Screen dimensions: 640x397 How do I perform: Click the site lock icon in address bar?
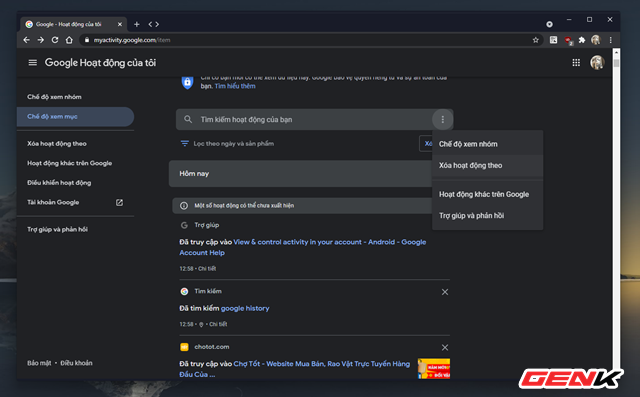tap(87, 40)
